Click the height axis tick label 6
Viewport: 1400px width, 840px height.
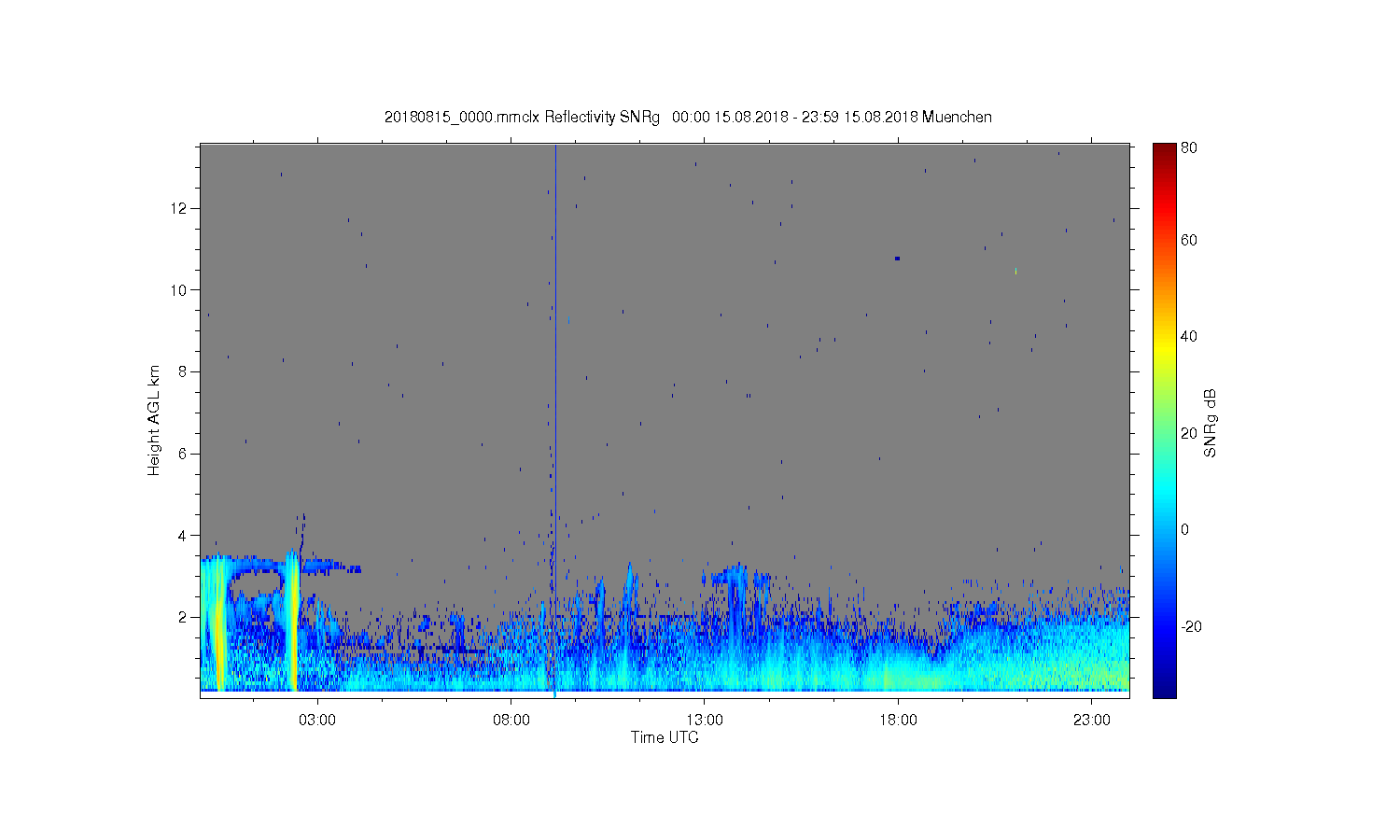[183, 454]
